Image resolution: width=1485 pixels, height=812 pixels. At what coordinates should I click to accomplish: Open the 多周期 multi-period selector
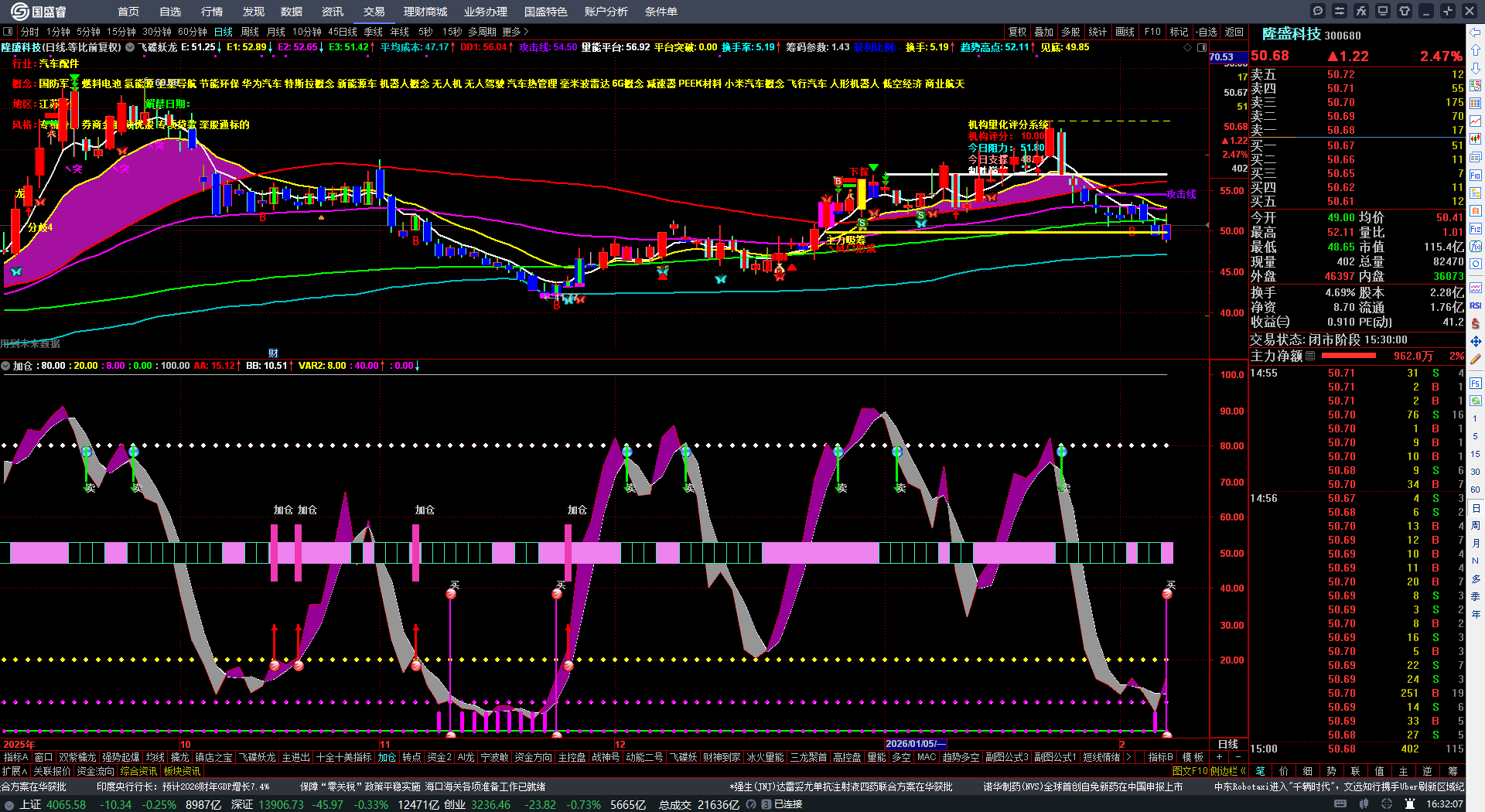pyautogui.click(x=482, y=32)
